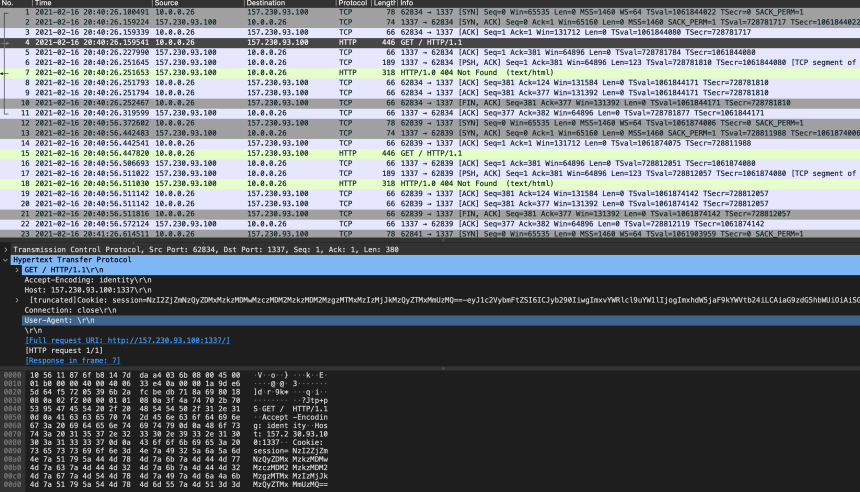
Task: Select hex dump row offset 00d0
Action: point(165,484)
